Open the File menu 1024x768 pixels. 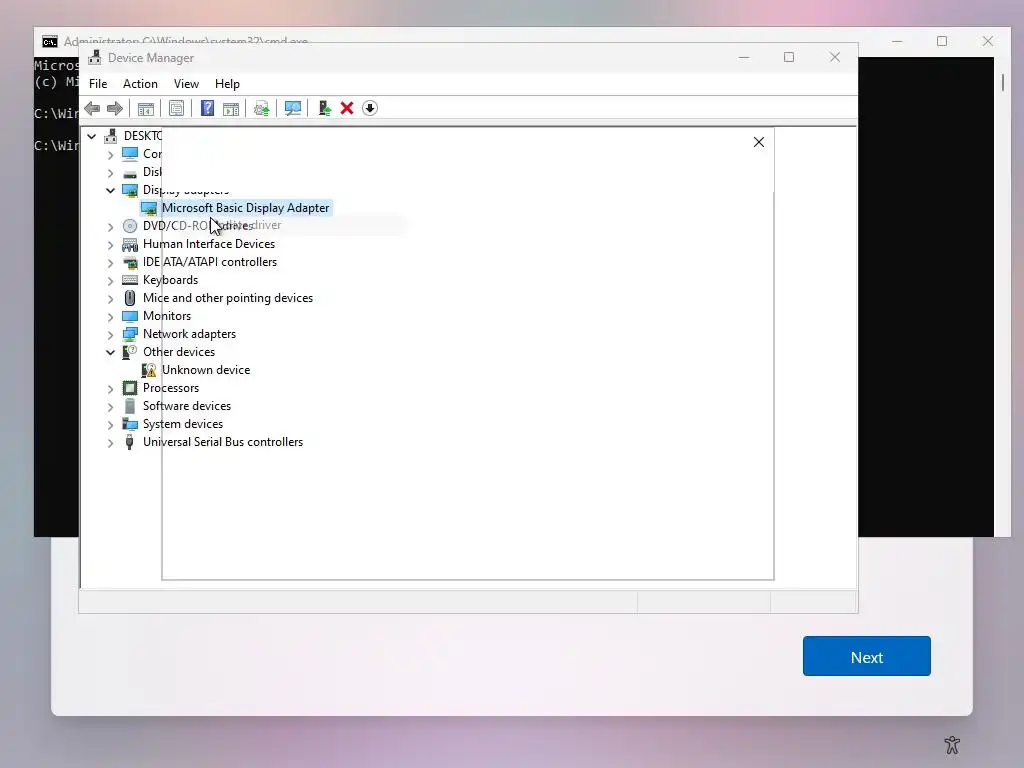pyautogui.click(x=98, y=84)
